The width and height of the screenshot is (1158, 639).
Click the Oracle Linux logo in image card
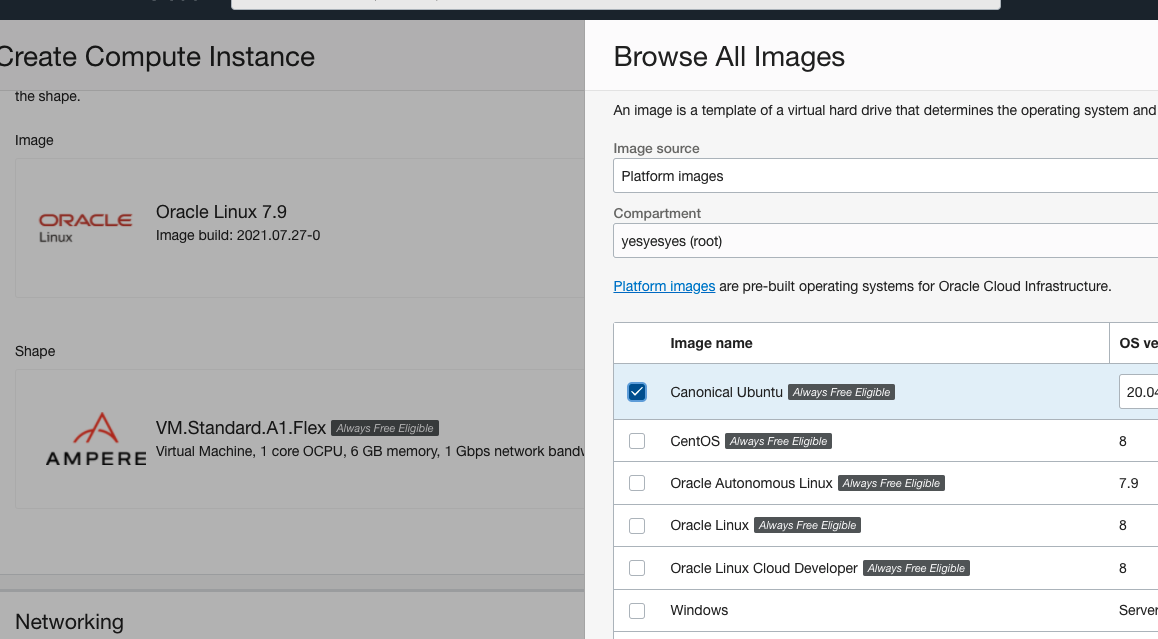pos(86,227)
